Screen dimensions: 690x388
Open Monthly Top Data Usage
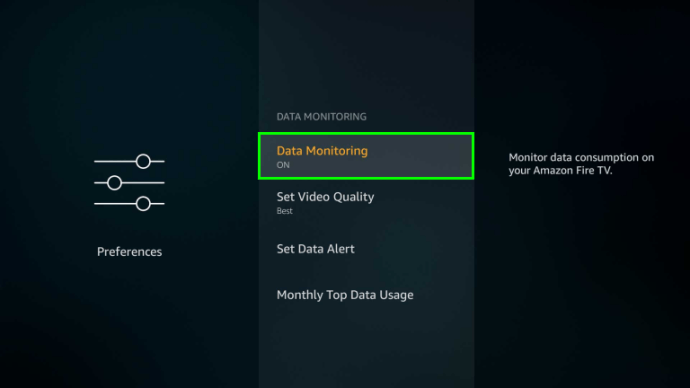pos(366,295)
